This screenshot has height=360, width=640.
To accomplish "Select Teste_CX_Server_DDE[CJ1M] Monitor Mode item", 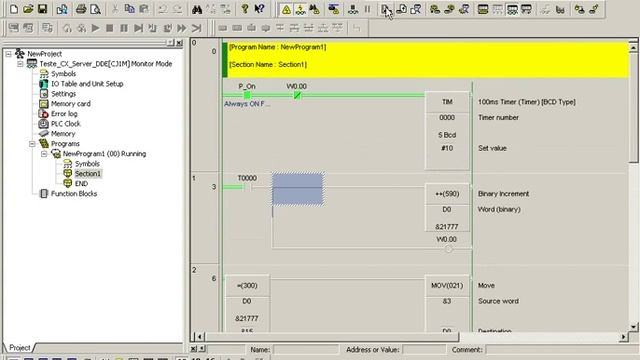I will click(x=105, y=64).
